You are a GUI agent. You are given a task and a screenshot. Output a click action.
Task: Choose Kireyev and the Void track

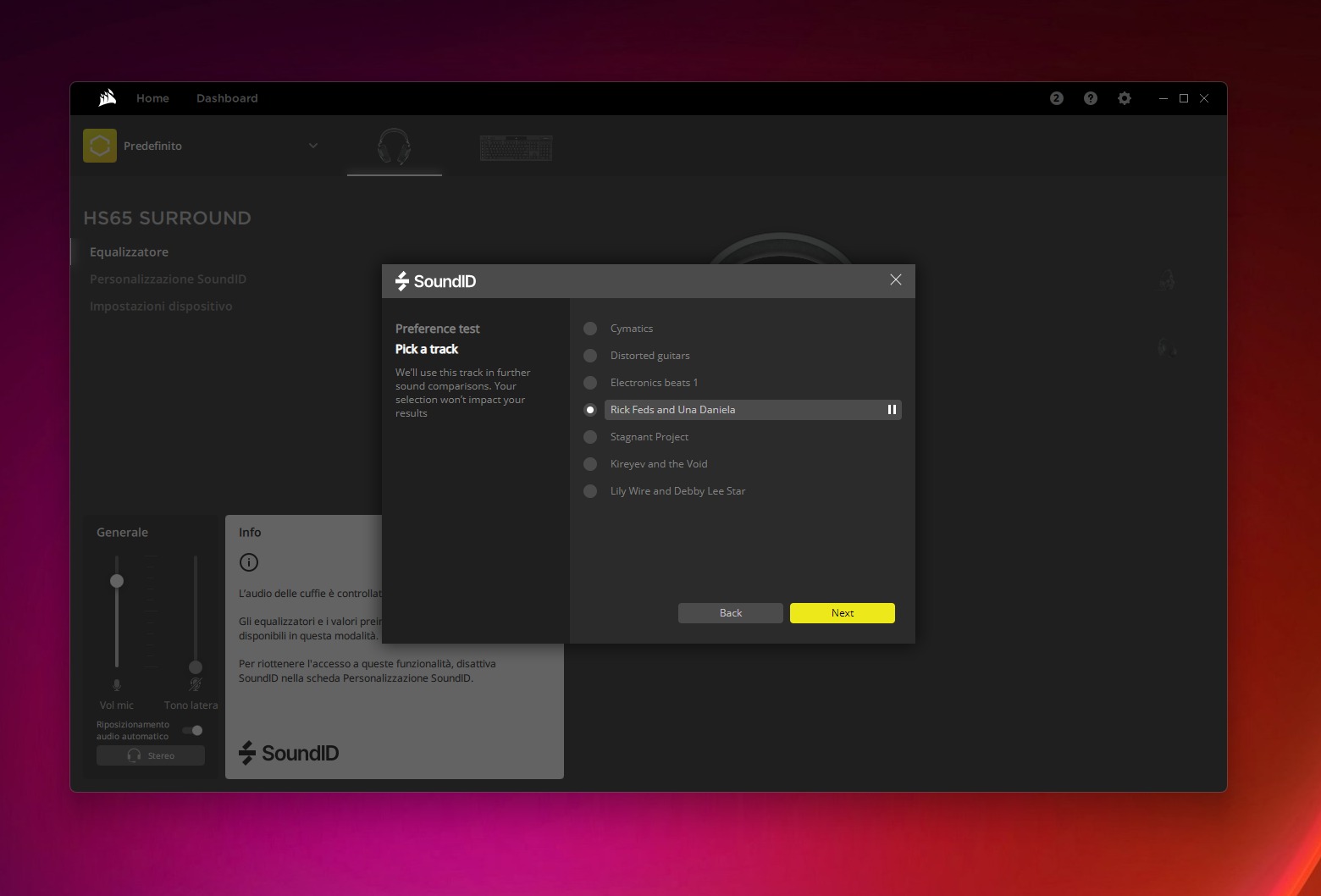(590, 464)
